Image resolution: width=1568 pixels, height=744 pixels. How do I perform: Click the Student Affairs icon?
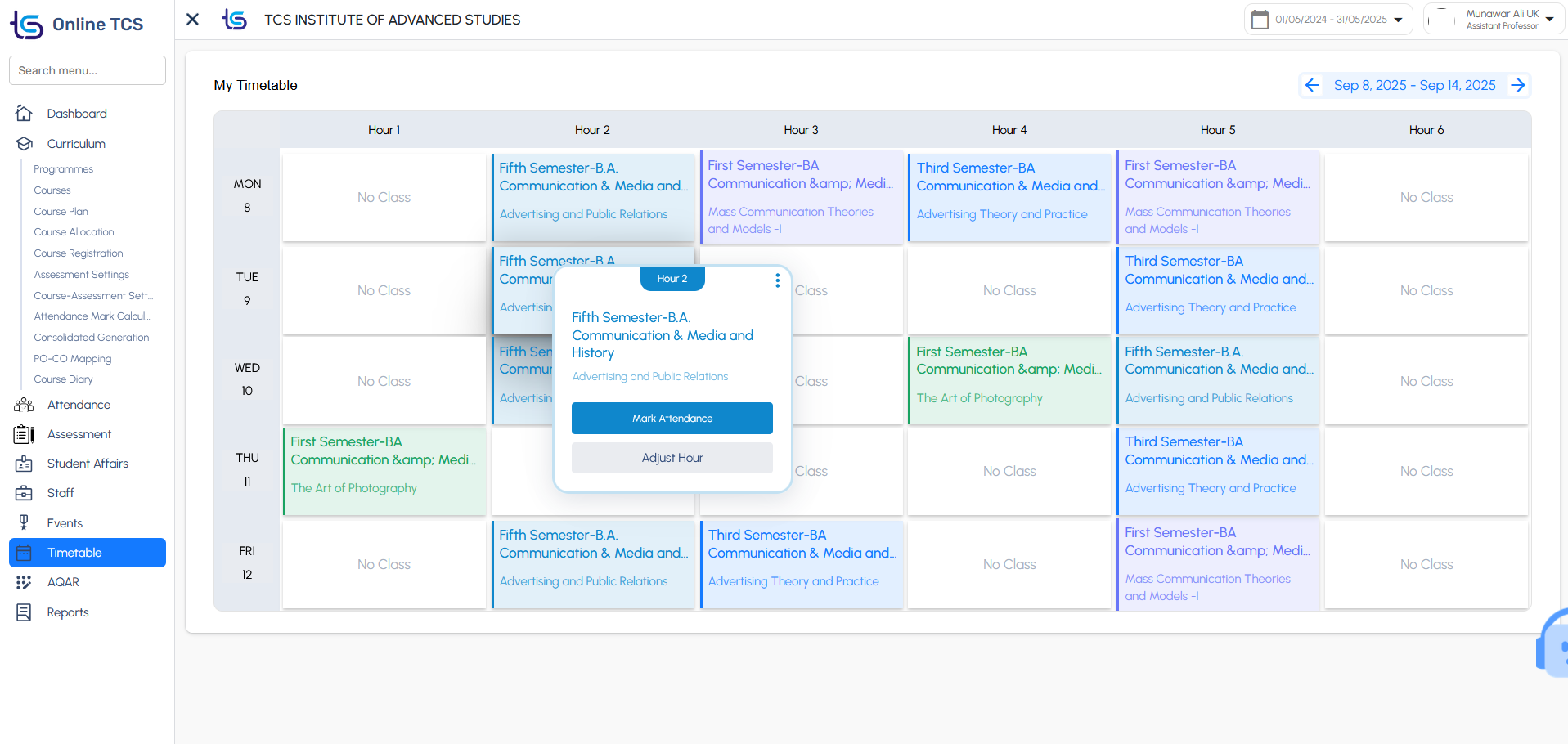point(25,464)
